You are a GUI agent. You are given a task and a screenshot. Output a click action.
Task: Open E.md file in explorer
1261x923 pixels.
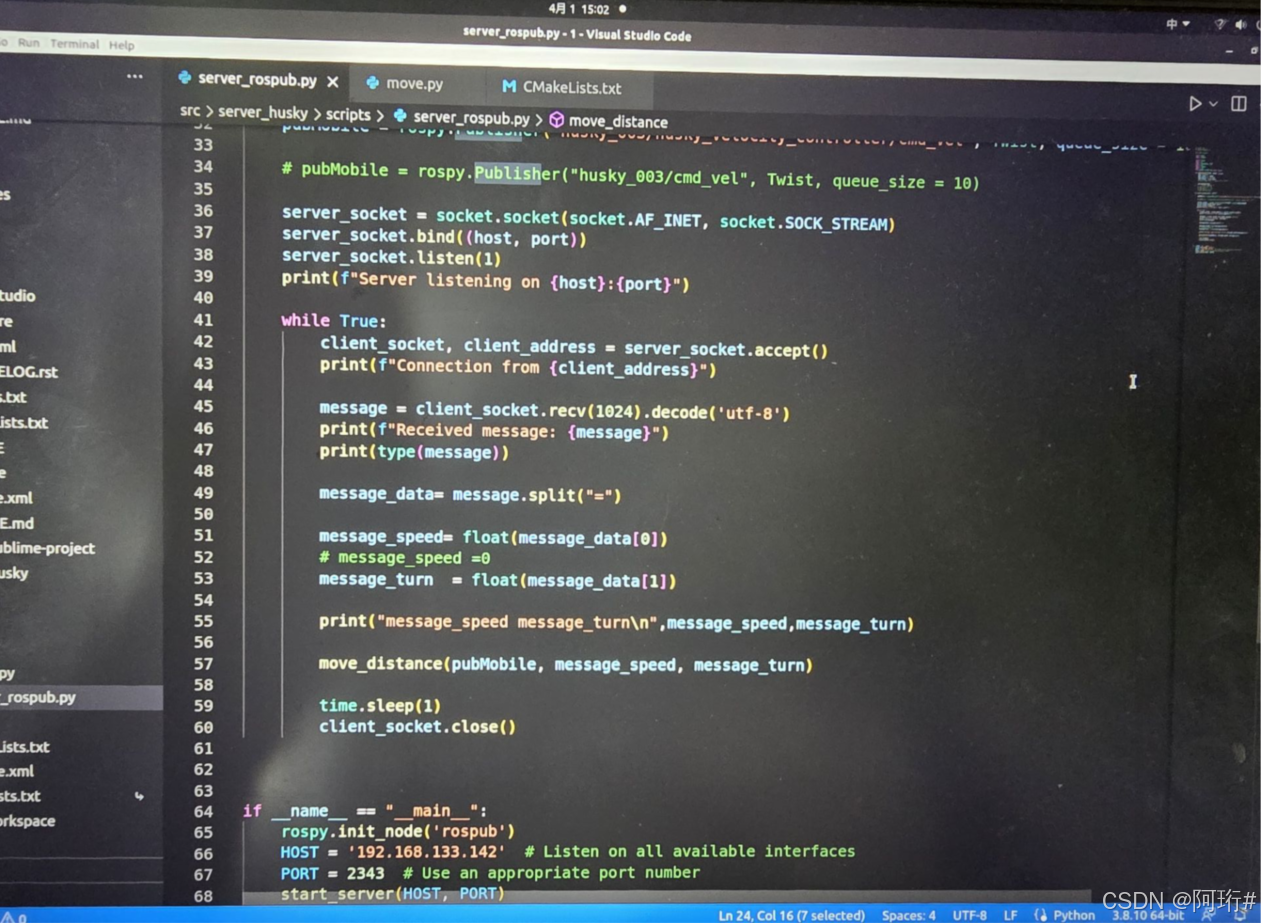point(17,523)
